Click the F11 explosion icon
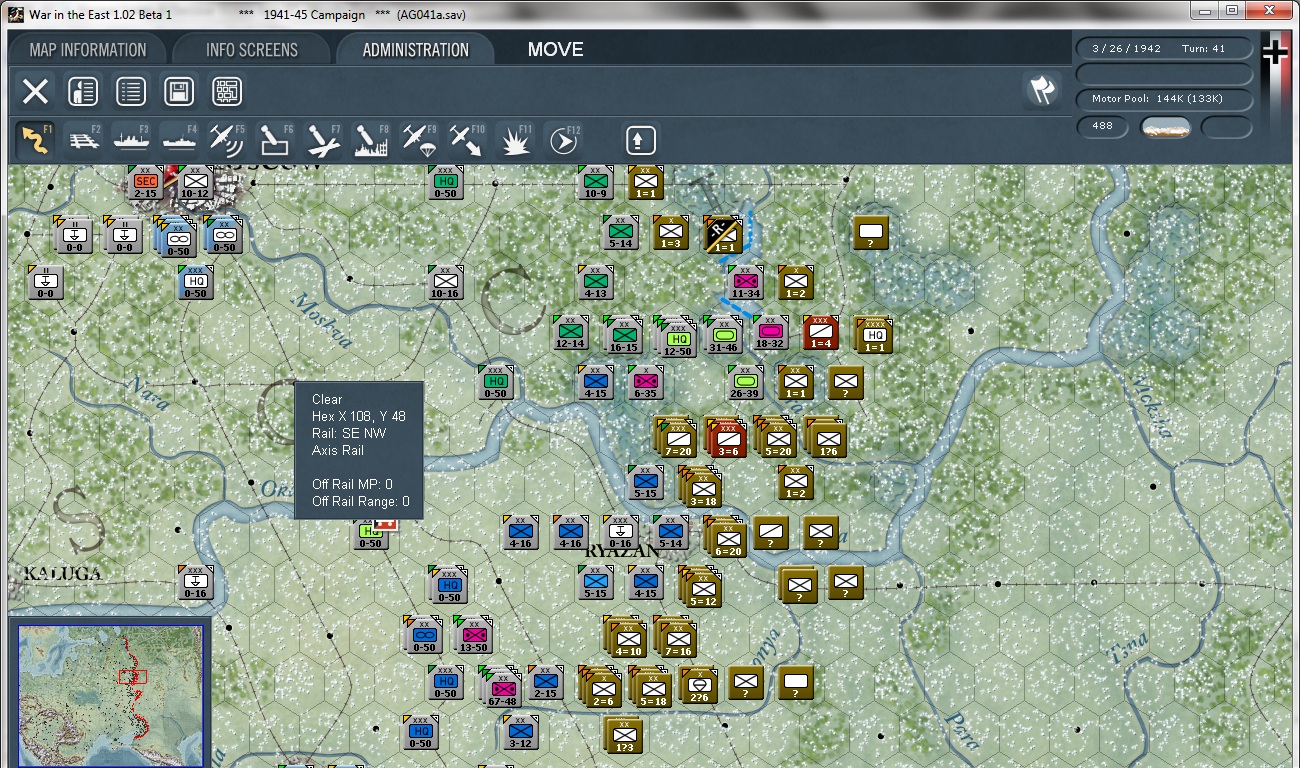Viewport: 1300px width, 768px height. (x=515, y=140)
